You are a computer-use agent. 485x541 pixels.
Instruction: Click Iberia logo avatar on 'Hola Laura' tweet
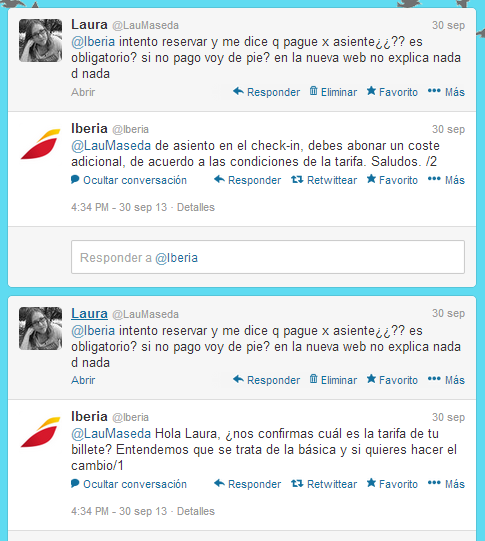tap(40, 432)
